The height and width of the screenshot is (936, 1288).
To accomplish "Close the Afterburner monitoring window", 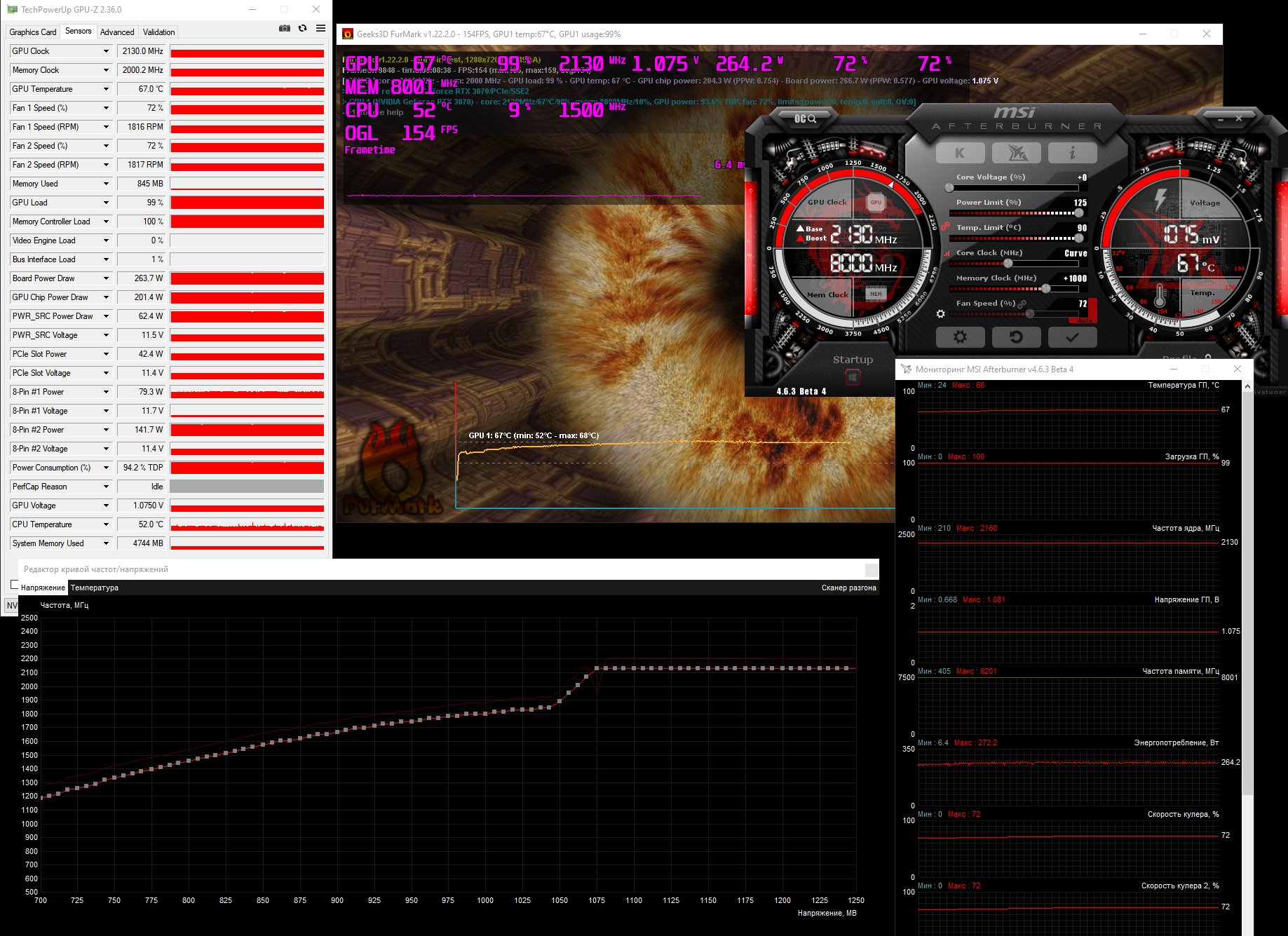I will [1238, 369].
